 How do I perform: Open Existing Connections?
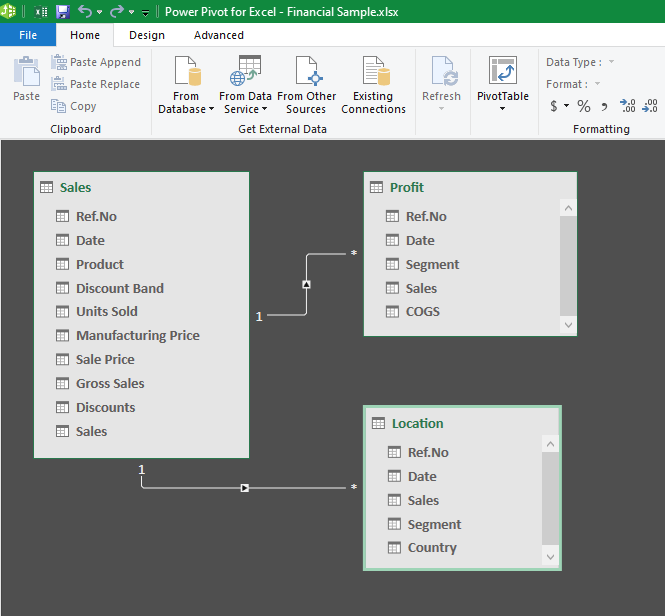[x=373, y=72]
